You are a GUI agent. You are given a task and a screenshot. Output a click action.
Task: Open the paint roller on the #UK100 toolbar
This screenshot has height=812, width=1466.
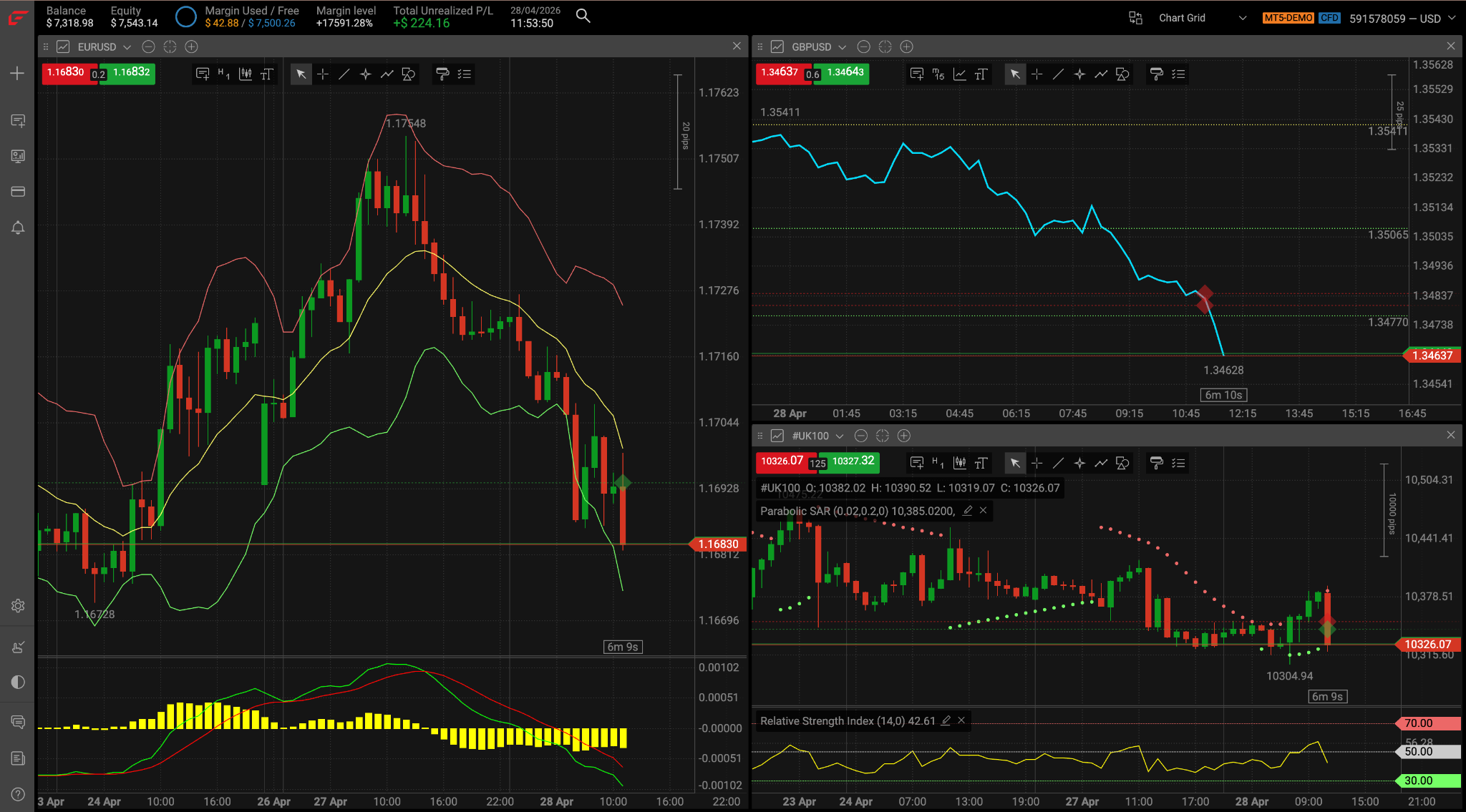point(1156,463)
